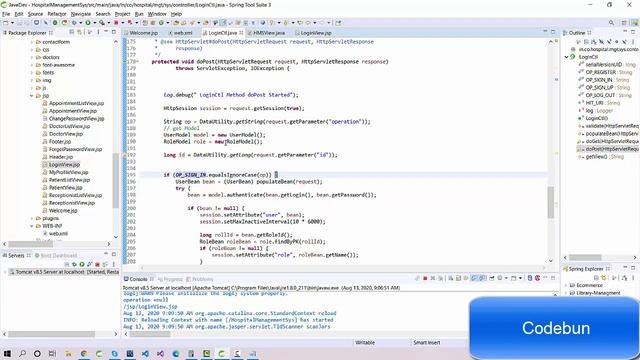Open the Refactor menu
Image resolution: width=640 pixels, height=360 pixels.
[57, 14]
